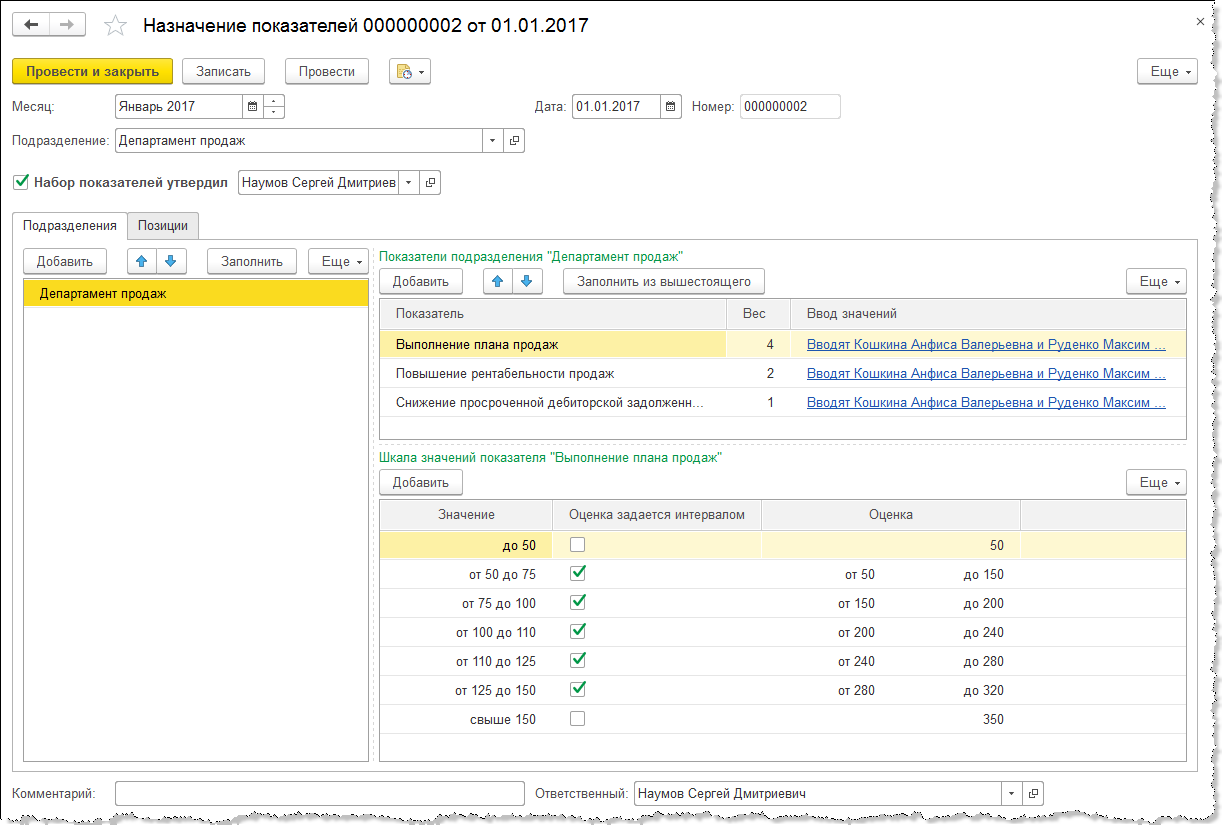Screen dimensions: 1222x825
Task: Toggle interval checkbox for свыше 150 row
Action: click(x=577, y=719)
